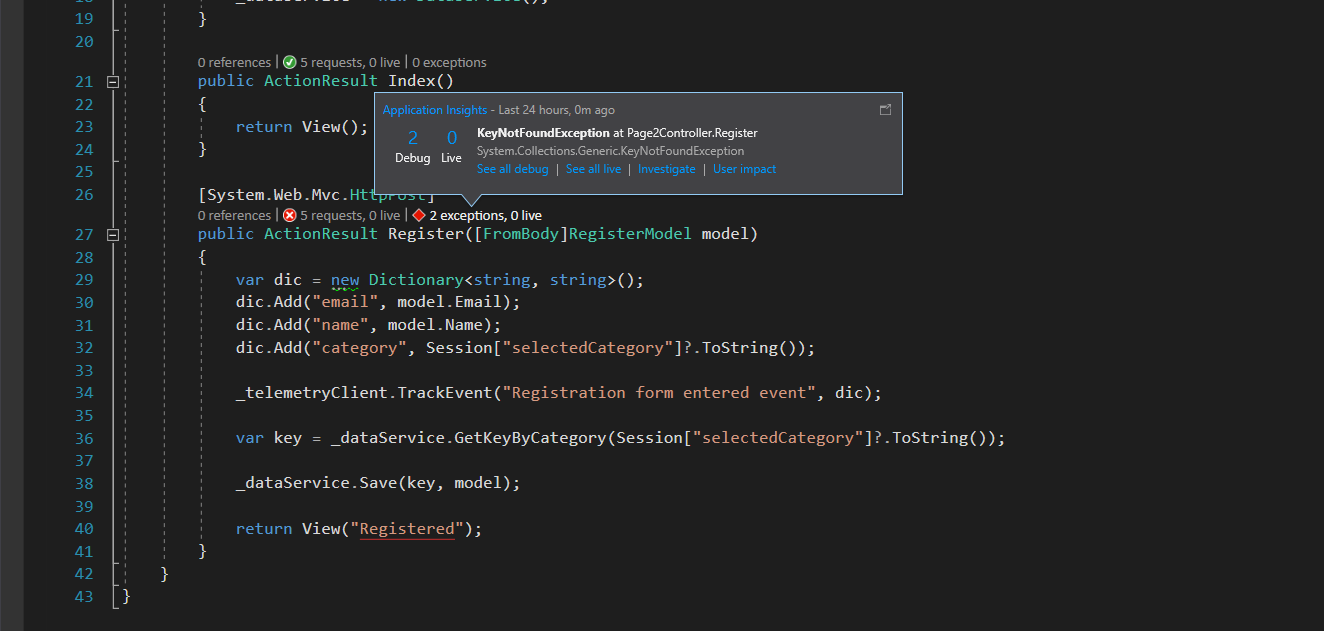Click the Debug exceptions count 2

[x=413, y=138]
